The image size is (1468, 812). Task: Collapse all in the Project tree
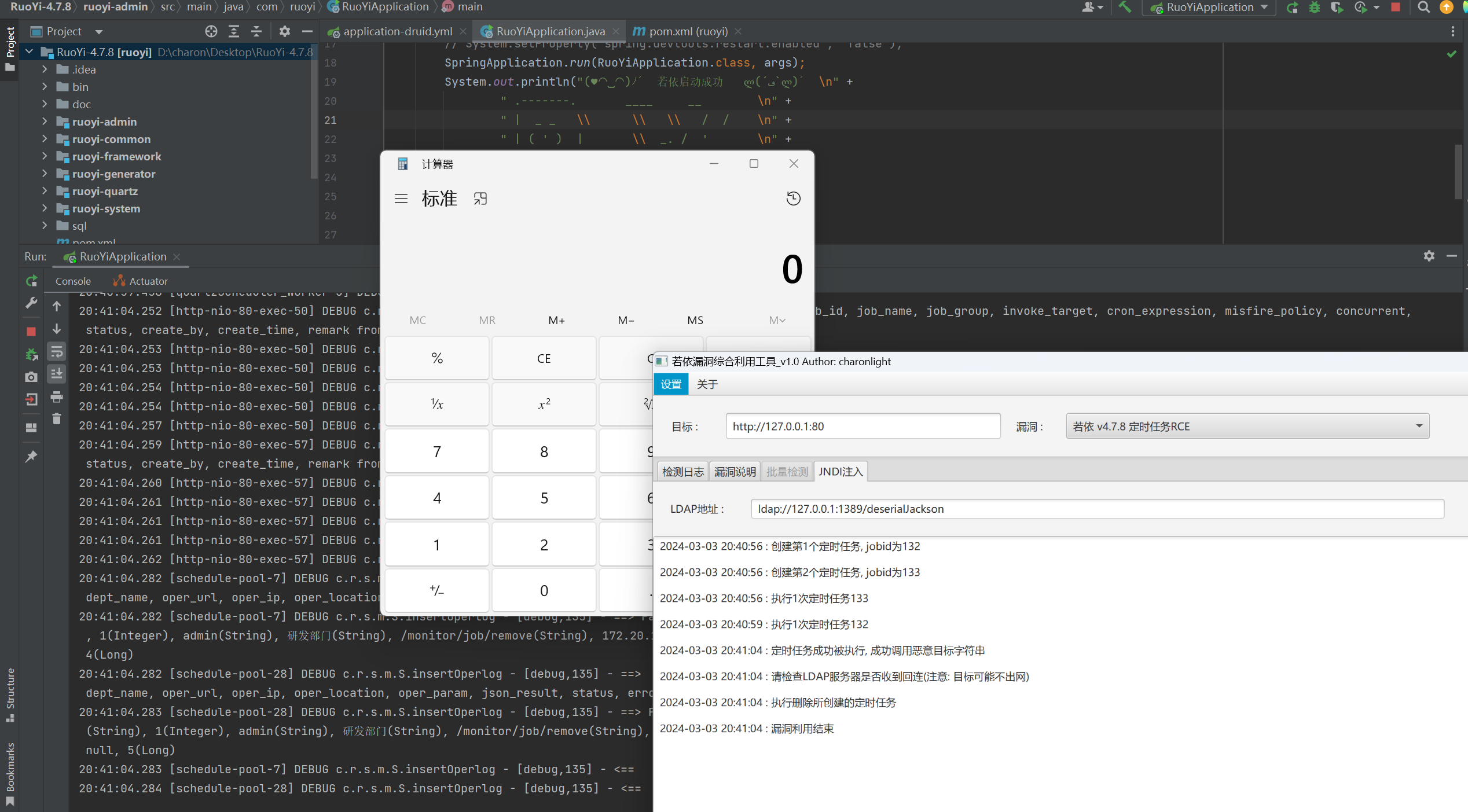[256, 31]
